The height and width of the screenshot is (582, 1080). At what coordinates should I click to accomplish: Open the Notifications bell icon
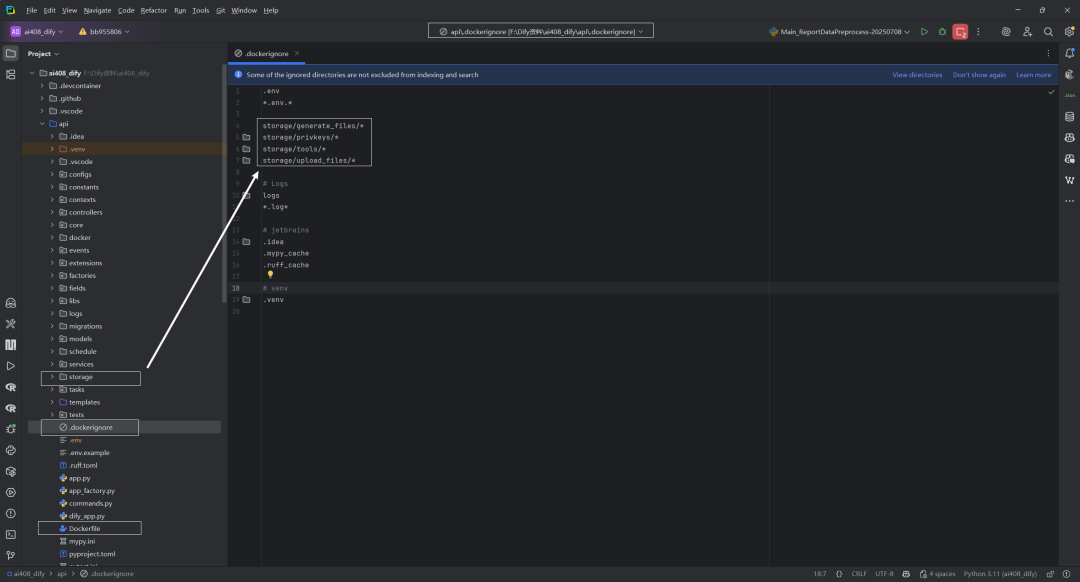pos(1069,53)
